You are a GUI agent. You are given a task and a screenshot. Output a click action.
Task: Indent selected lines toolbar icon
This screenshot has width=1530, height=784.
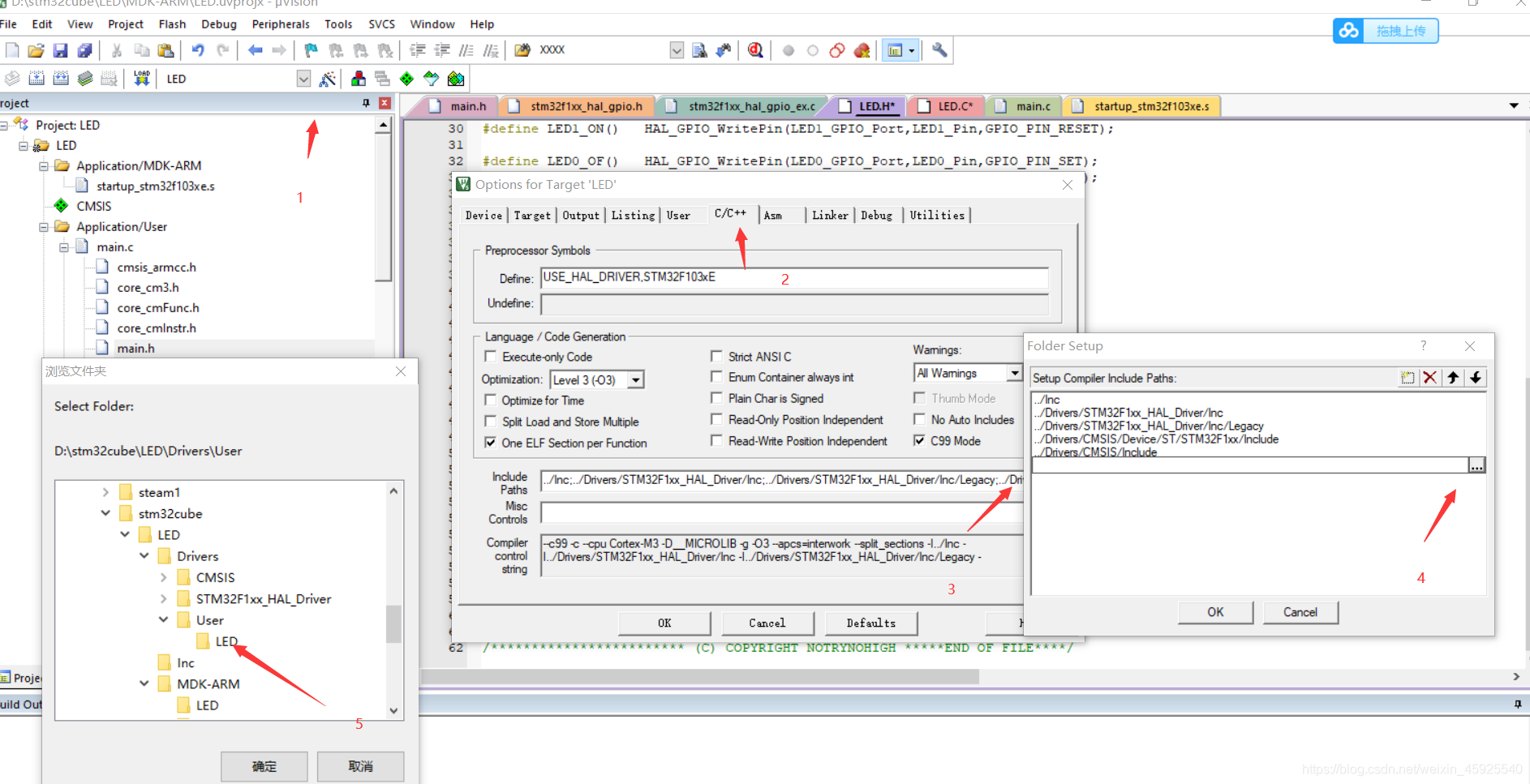pos(418,50)
